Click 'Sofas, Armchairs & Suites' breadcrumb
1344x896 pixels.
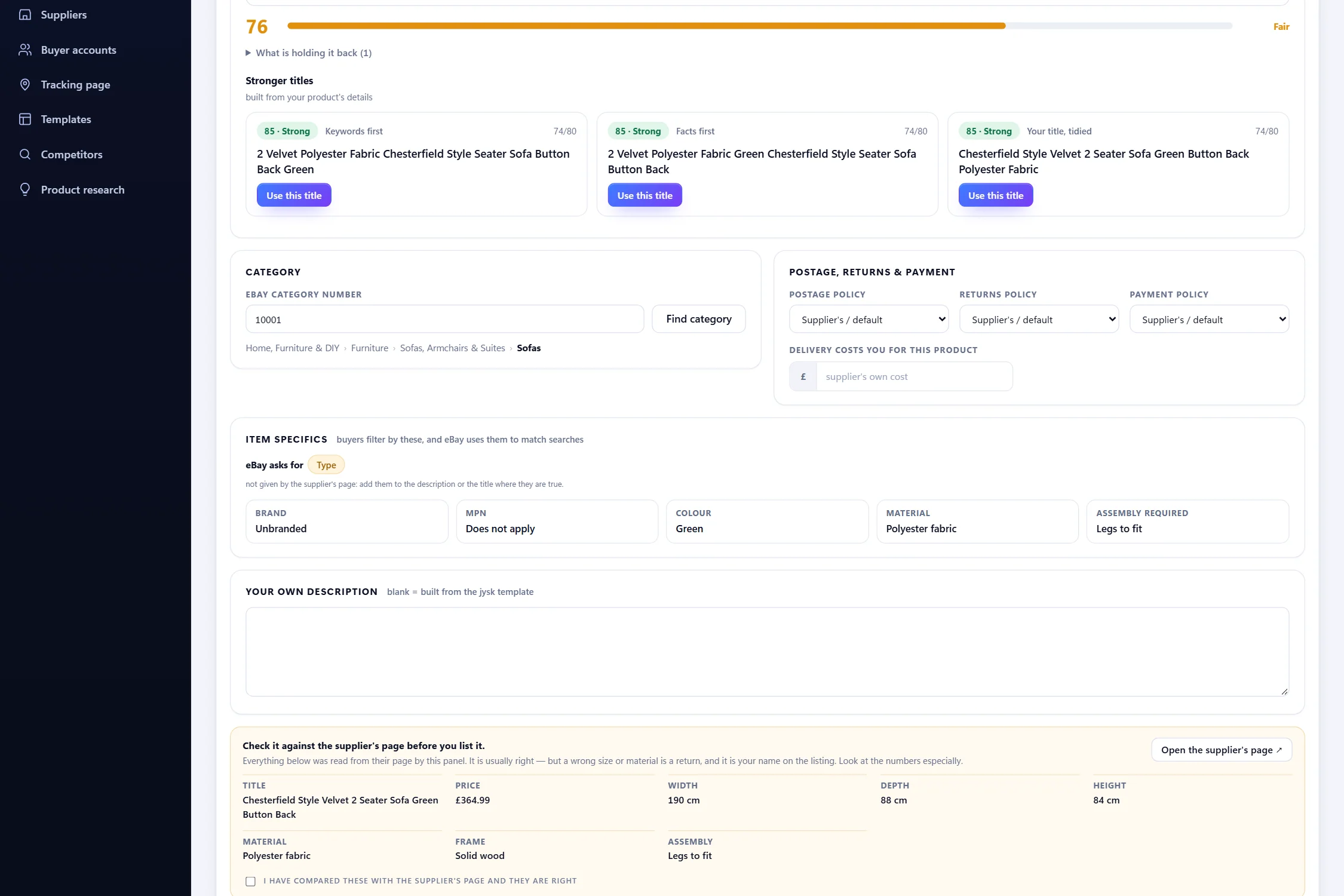(452, 348)
